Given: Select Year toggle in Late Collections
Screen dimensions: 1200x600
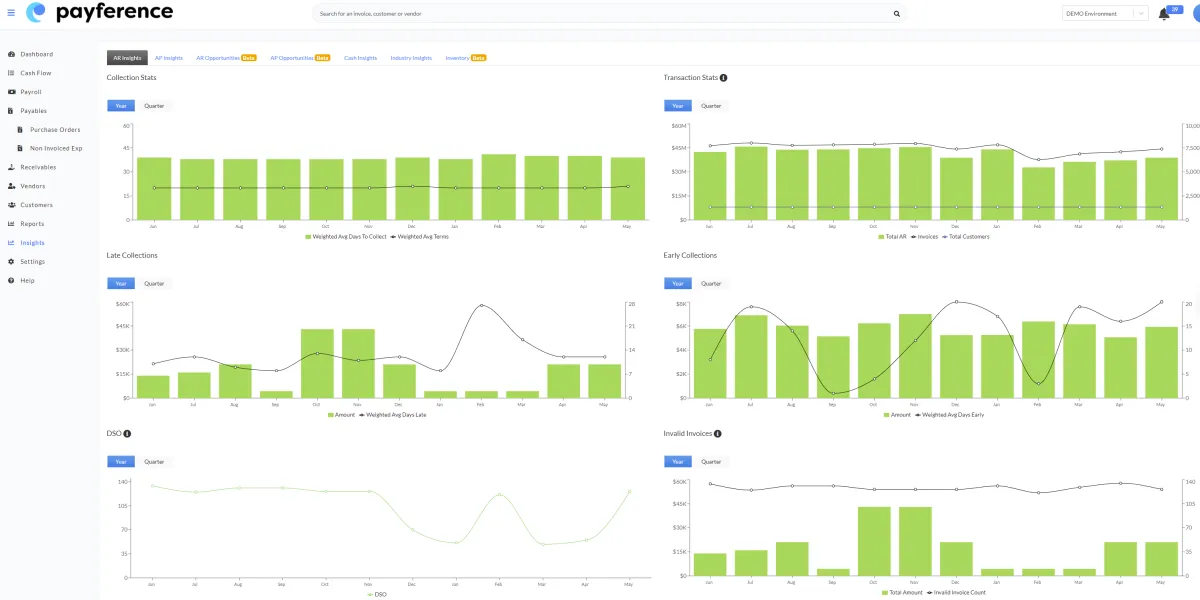Looking at the screenshot, I should [x=120, y=284].
